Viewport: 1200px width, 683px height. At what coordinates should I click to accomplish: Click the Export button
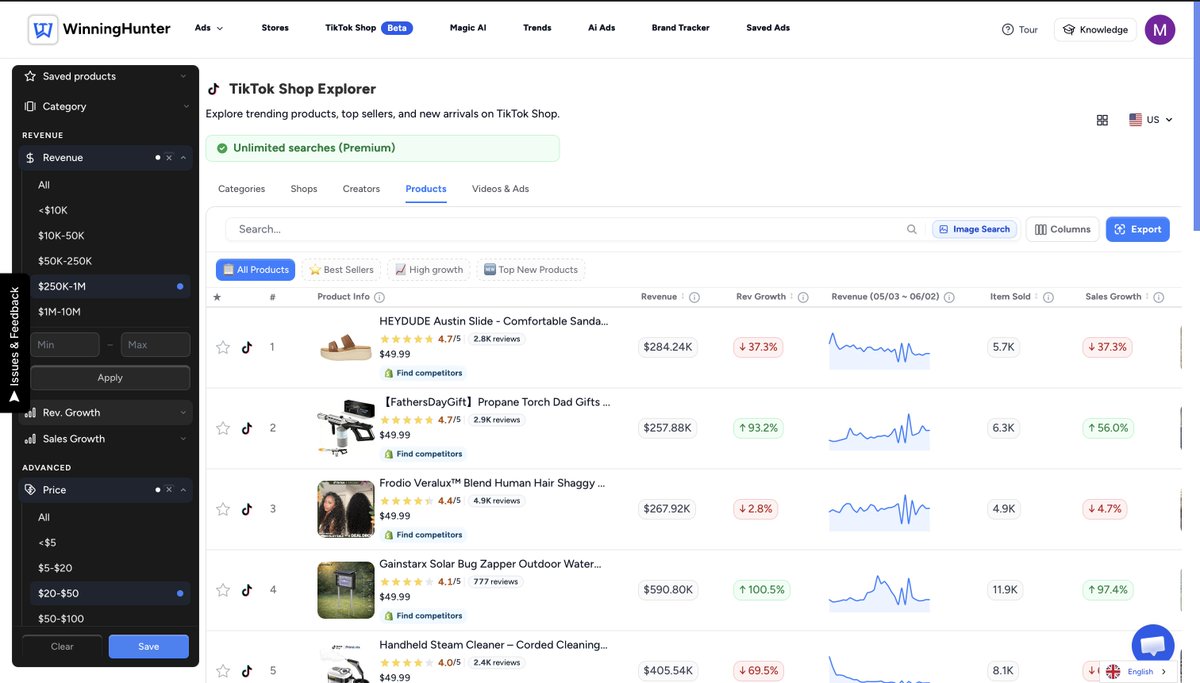click(x=1138, y=229)
